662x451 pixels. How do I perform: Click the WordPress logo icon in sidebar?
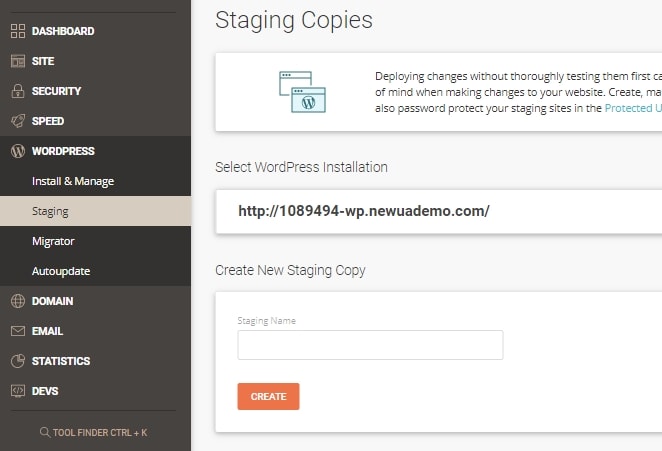[18, 151]
